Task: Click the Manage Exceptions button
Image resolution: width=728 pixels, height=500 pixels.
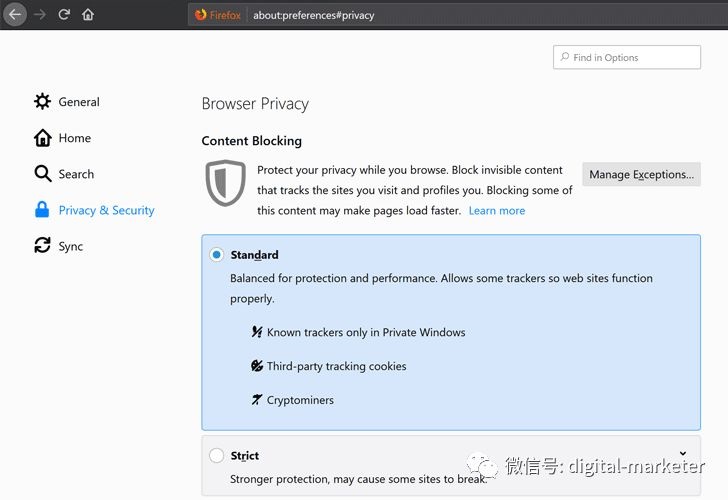Action: (641, 174)
